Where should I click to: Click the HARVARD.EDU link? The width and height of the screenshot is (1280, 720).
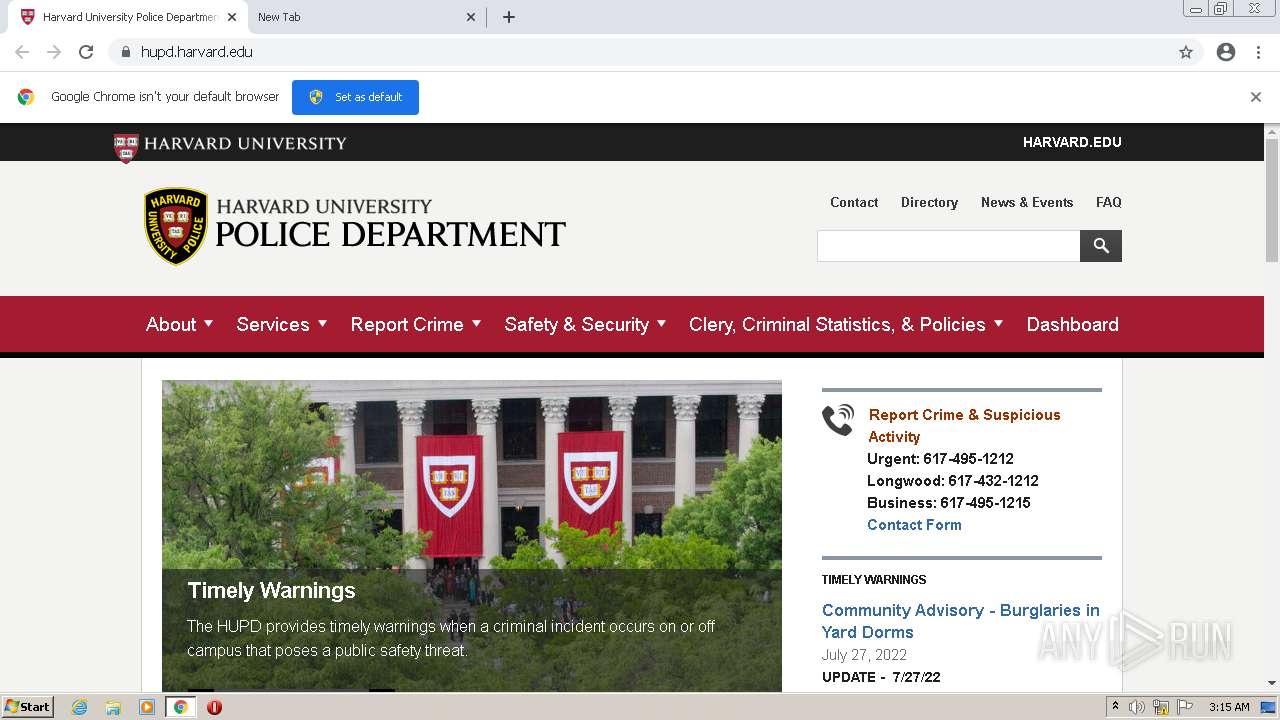[1072, 142]
